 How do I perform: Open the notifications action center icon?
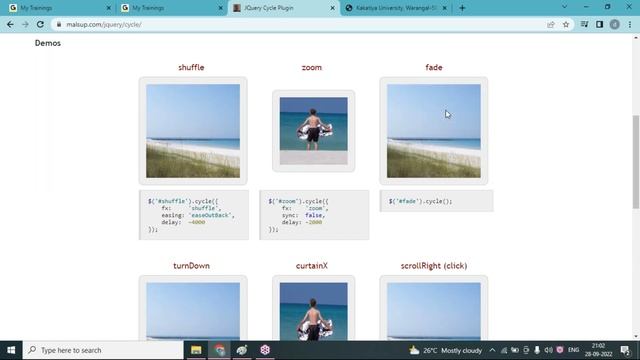(625, 350)
